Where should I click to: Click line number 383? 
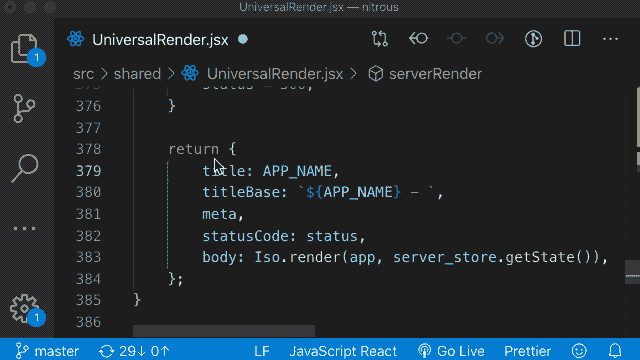[x=89, y=257]
